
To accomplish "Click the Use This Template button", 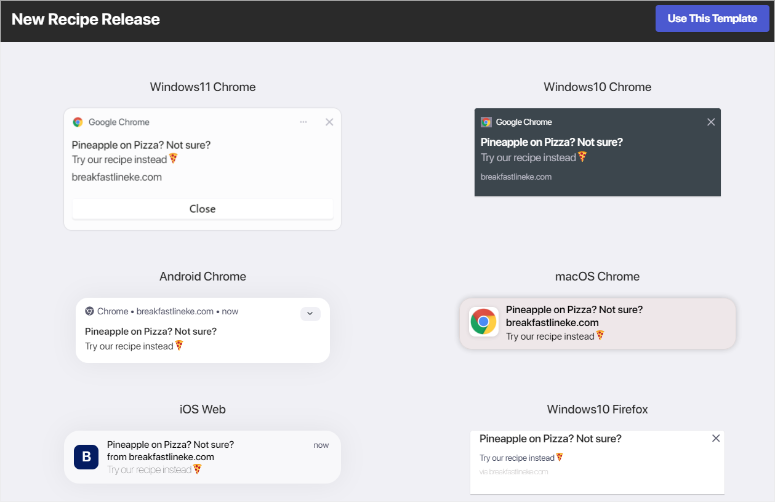I will (x=712, y=19).
